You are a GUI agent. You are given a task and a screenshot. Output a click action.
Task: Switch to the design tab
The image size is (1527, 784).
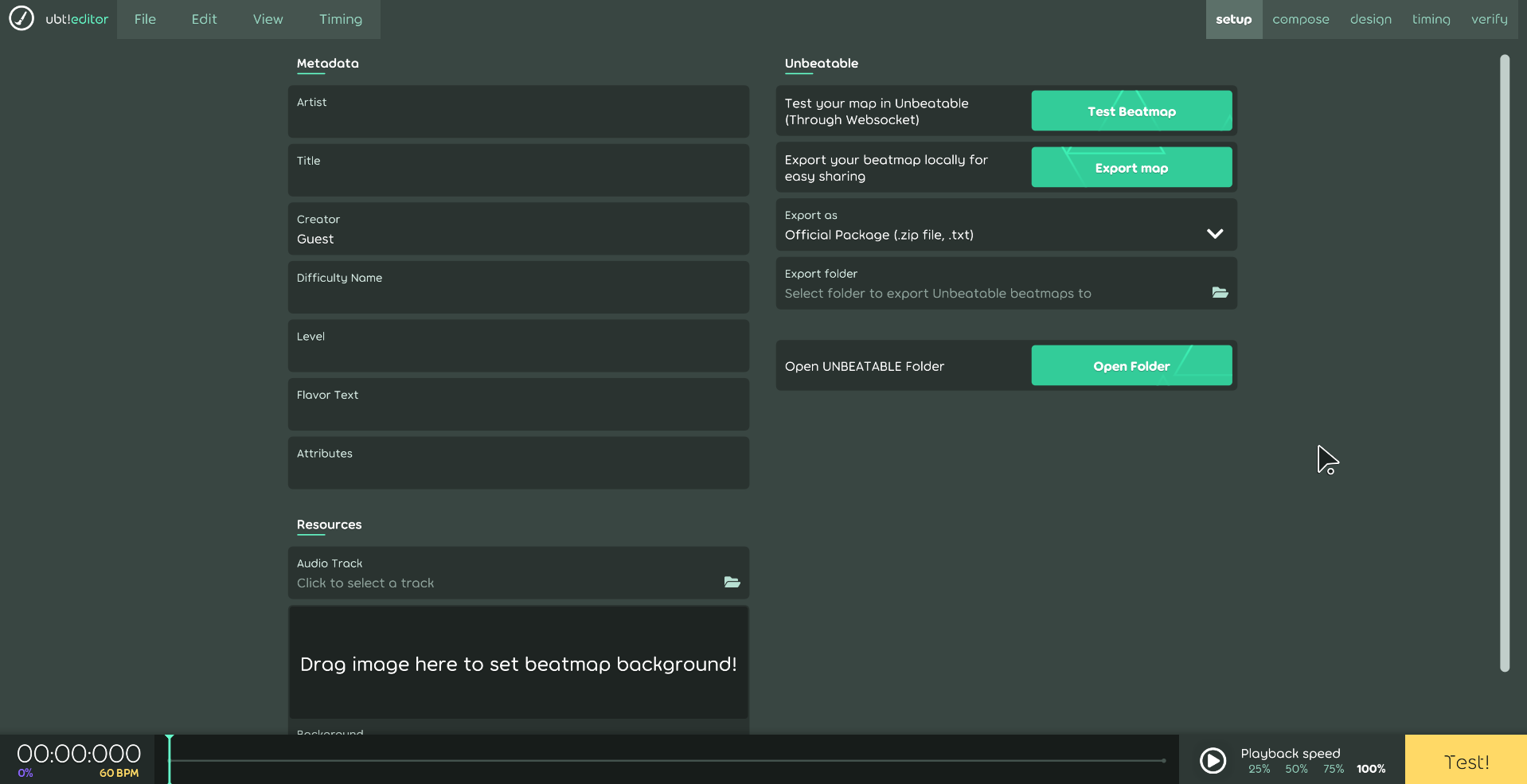[1370, 19]
